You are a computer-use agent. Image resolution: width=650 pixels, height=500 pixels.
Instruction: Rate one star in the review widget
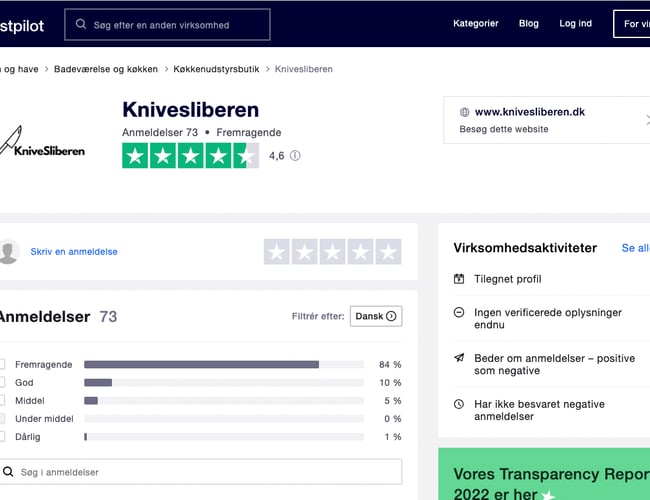[x=276, y=252]
